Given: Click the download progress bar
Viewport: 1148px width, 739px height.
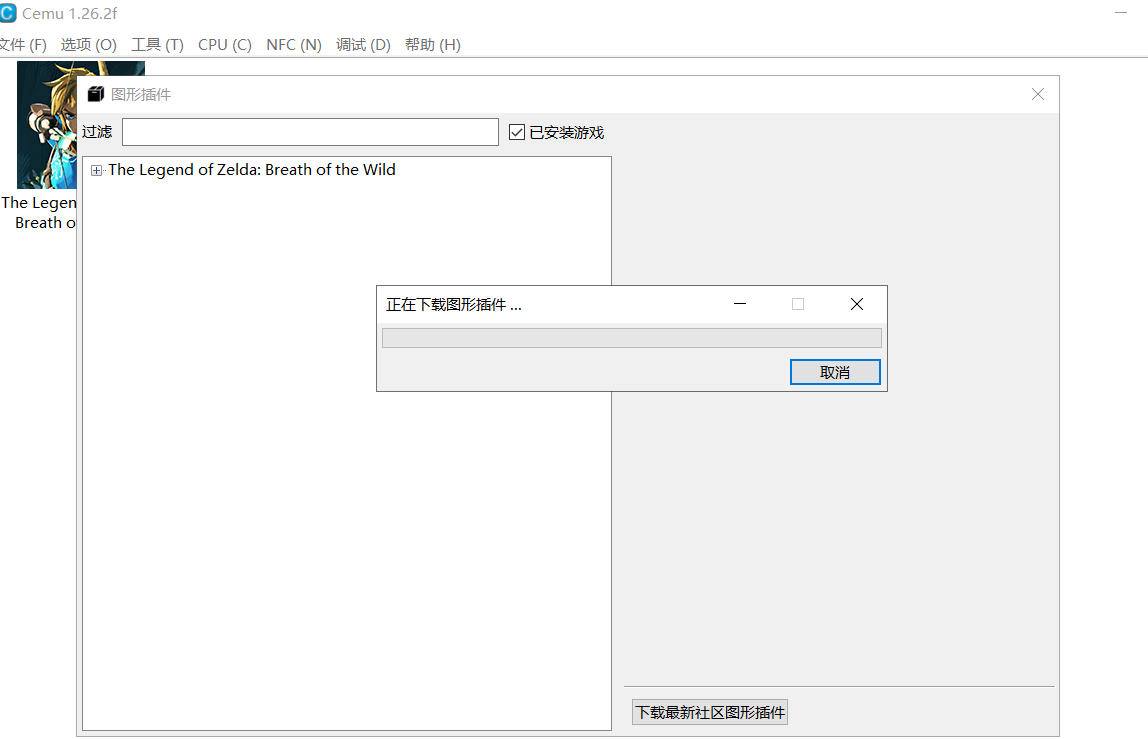Looking at the screenshot, I should [x=631, y=338].
